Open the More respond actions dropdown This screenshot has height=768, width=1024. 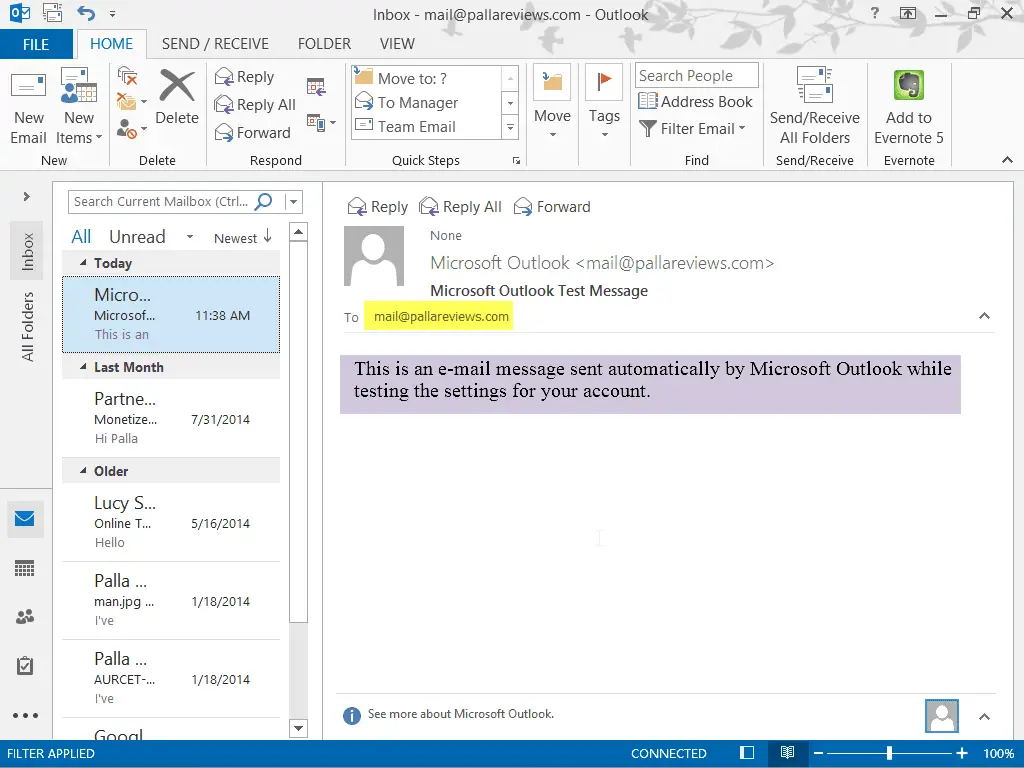click(321, 122)
